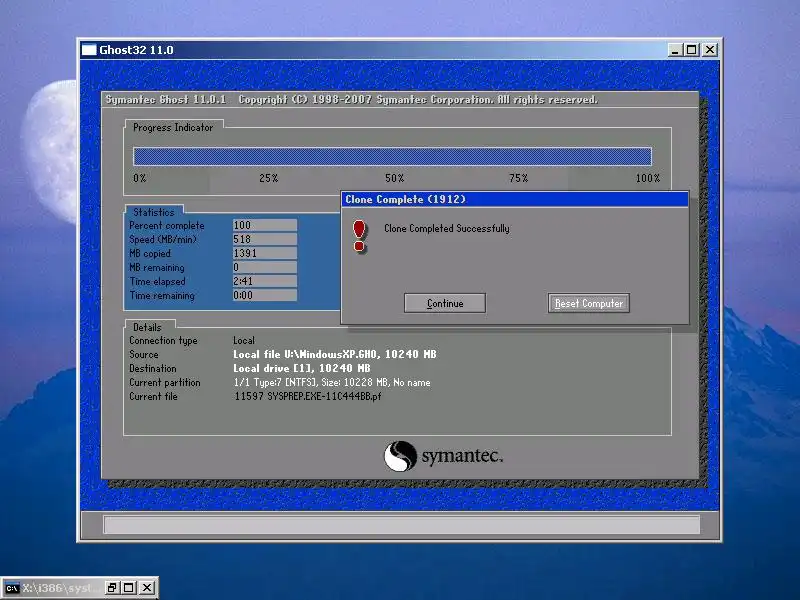Image resolution: width=800 pixels, height=600 pixels.
Task: Click the Time elapsed value 2:41
Action: [264, 281]
